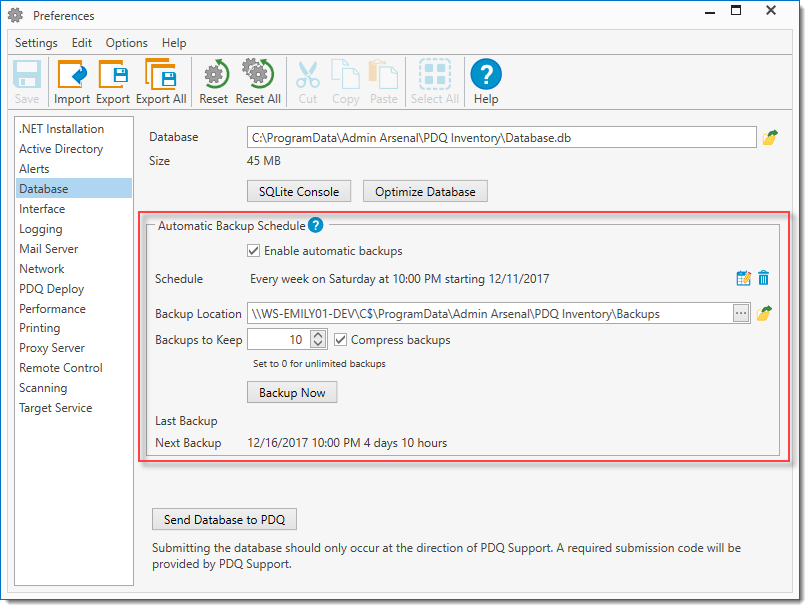Open the Automatic Backup Schedule help icon
The height and width of the screenshot is (610, 810).
coord(315,226)
